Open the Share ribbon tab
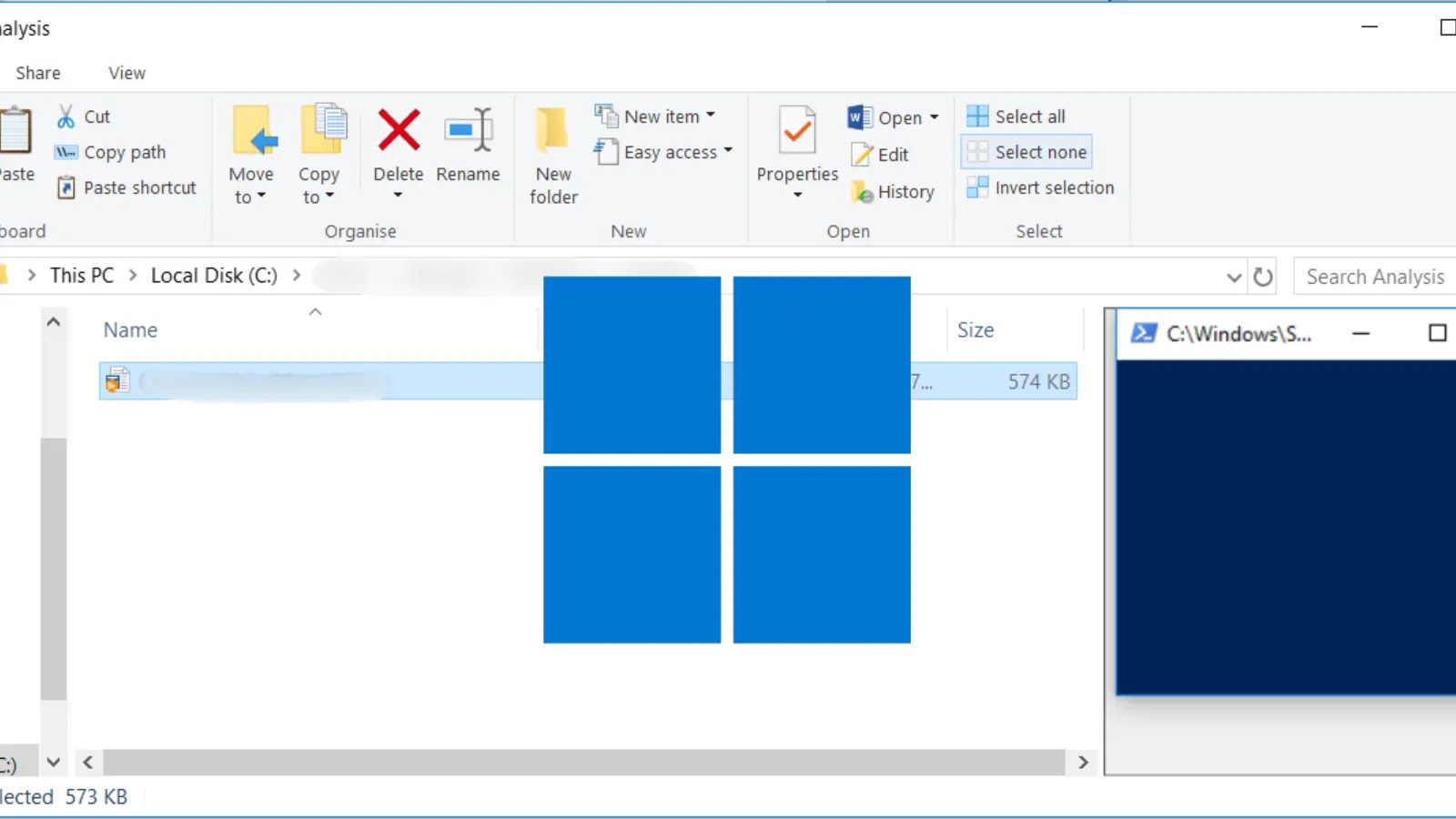Screen dimensions: 1456x819 (x=38, y=73)
